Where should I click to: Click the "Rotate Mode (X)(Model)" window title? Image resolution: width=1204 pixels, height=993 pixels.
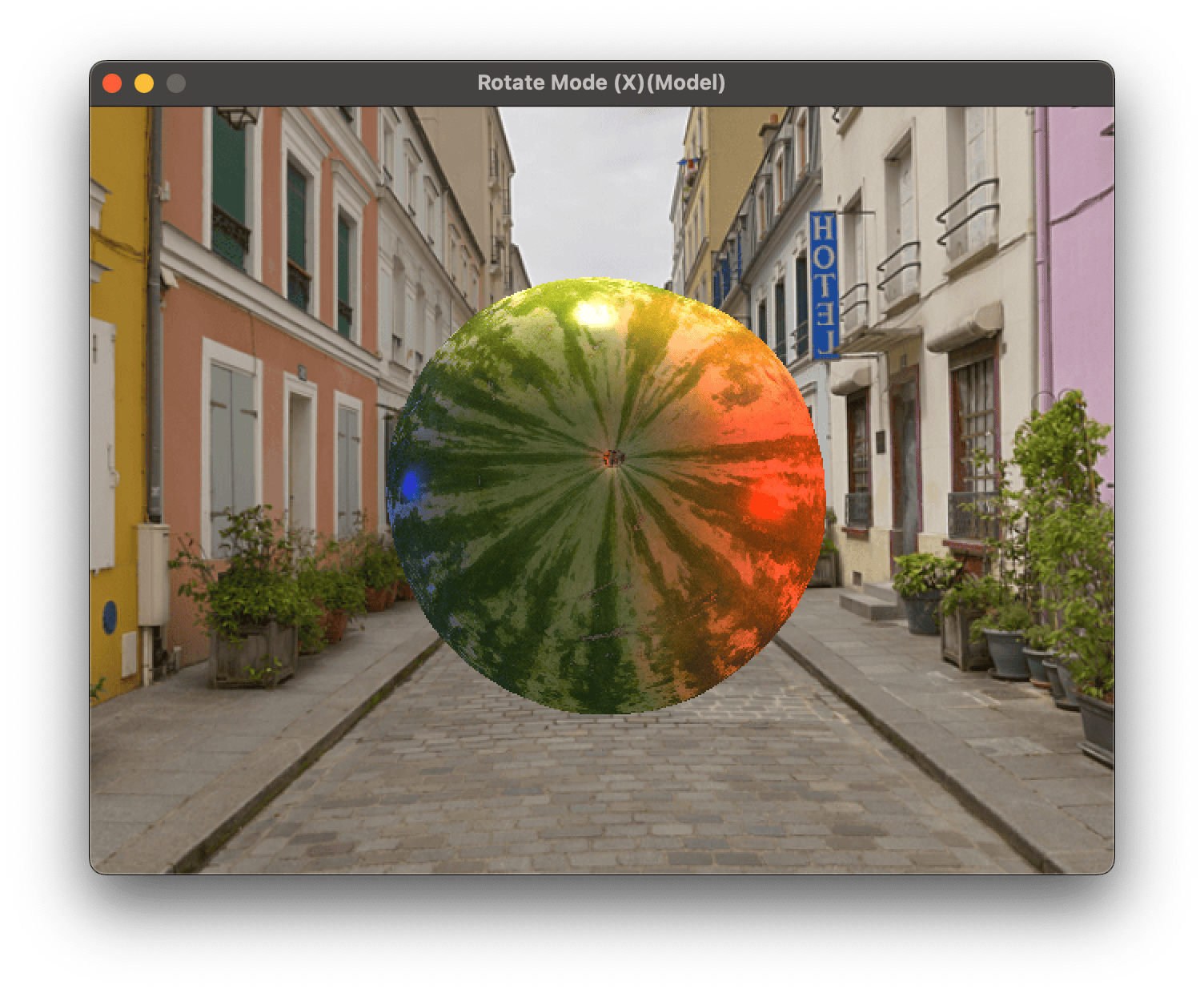601,82
